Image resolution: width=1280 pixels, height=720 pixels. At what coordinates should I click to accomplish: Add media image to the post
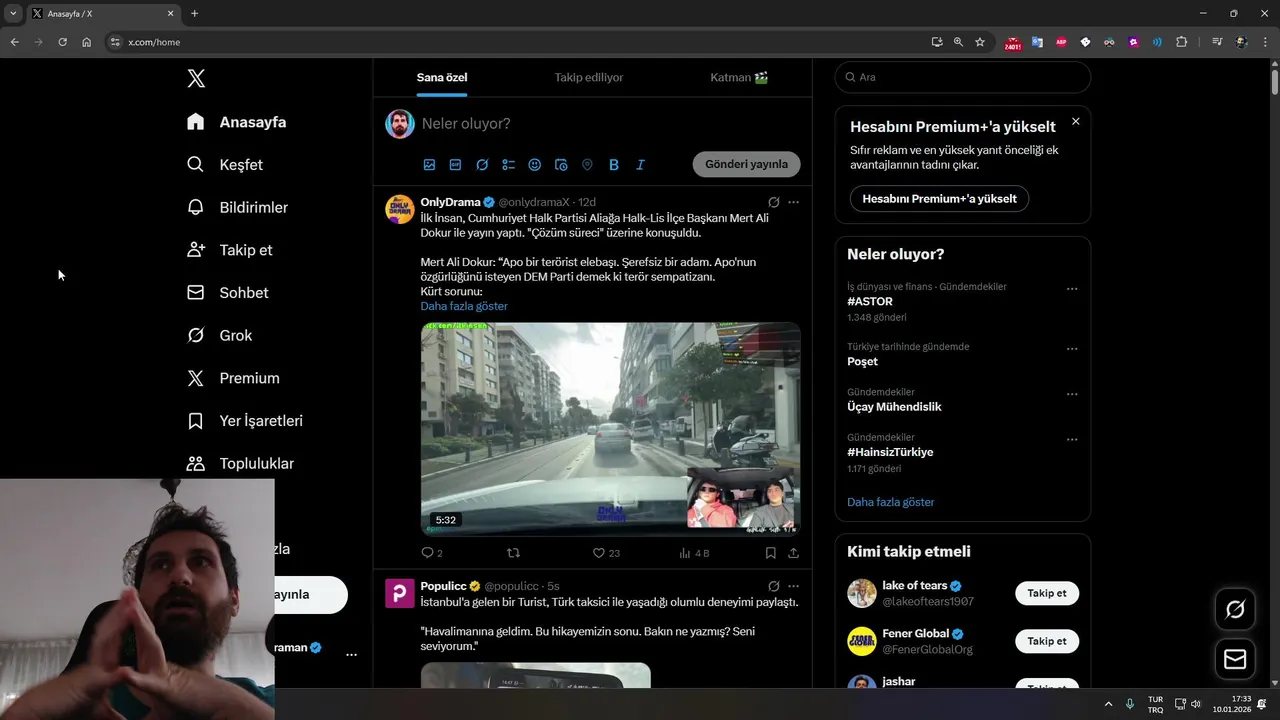[x=429, y=165]
